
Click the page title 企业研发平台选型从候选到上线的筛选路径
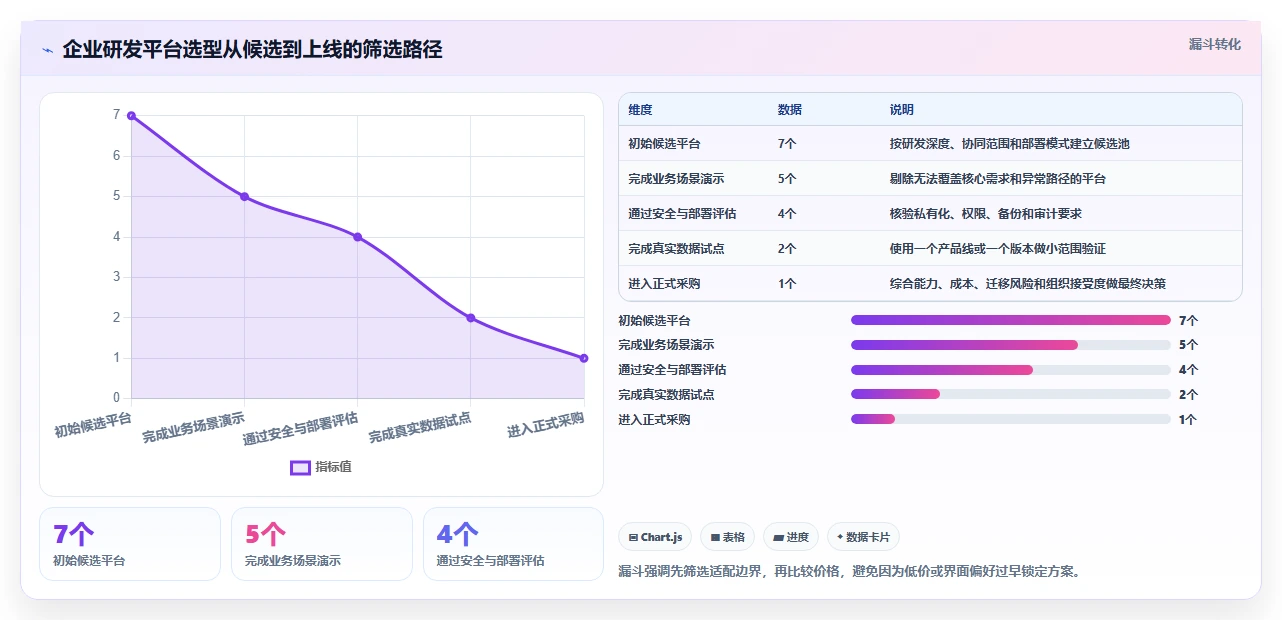(252, 49)
